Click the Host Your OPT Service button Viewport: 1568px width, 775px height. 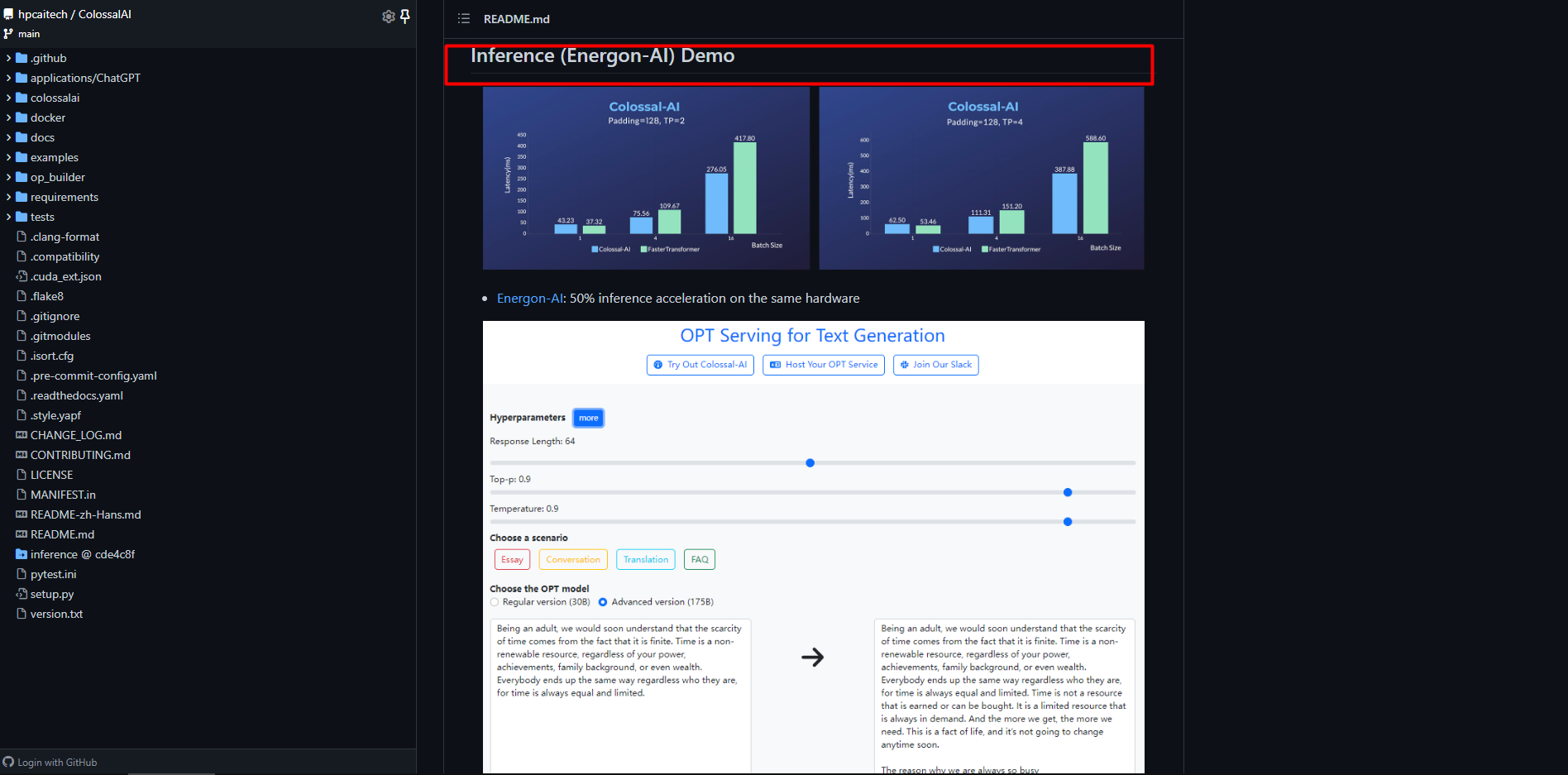click(x=824, y=365)
